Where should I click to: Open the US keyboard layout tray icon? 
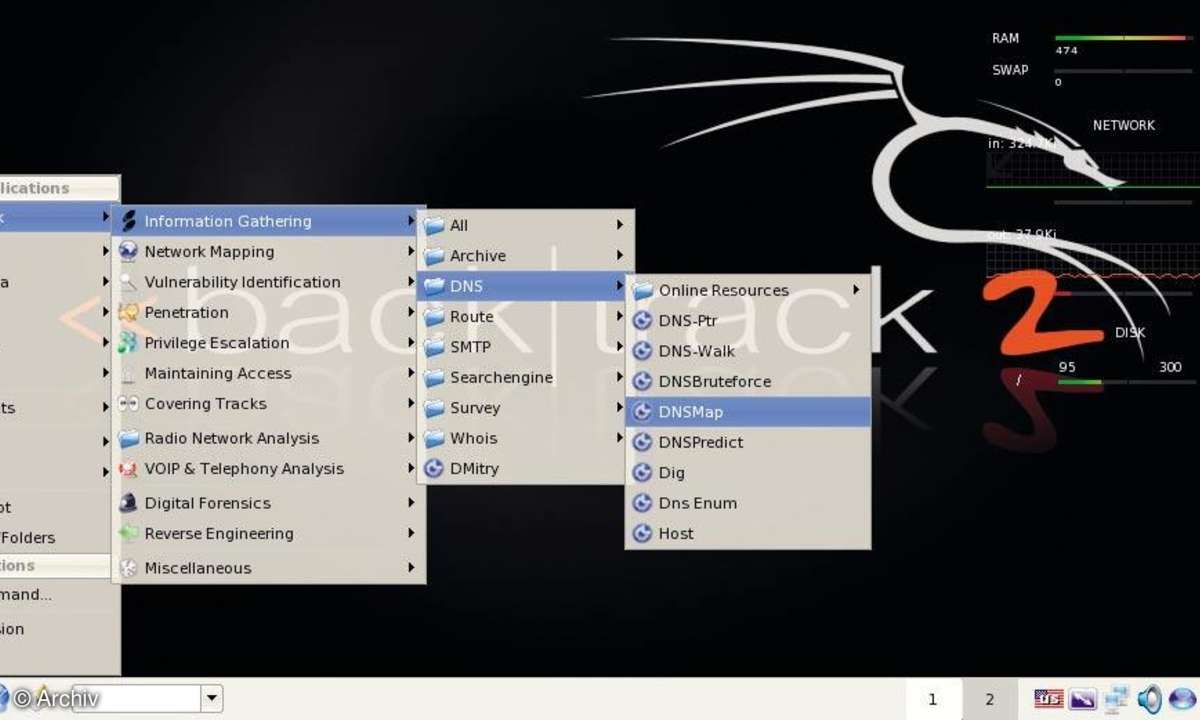tap(1049, 699)
